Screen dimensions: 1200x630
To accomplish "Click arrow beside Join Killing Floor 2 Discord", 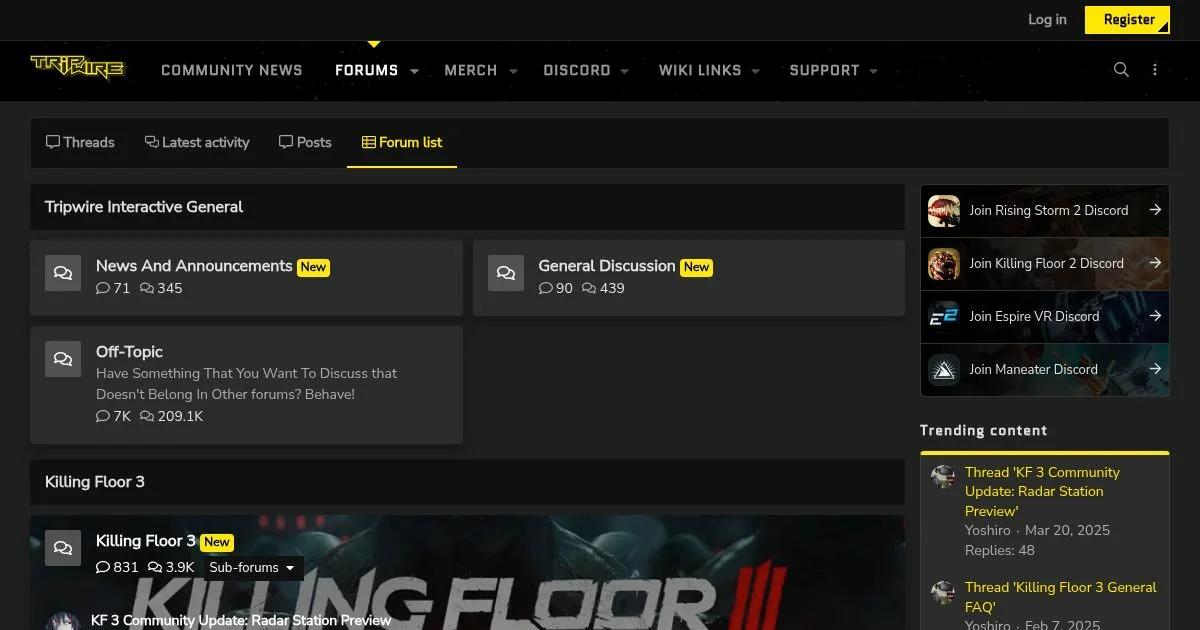I will pyautogui.click(x=1155, y=263).
